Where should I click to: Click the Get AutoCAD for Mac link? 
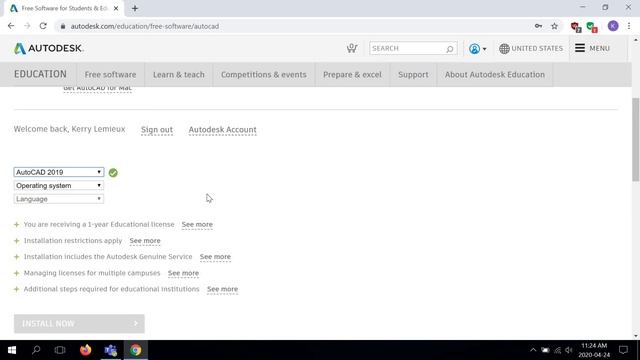[97, 89]
